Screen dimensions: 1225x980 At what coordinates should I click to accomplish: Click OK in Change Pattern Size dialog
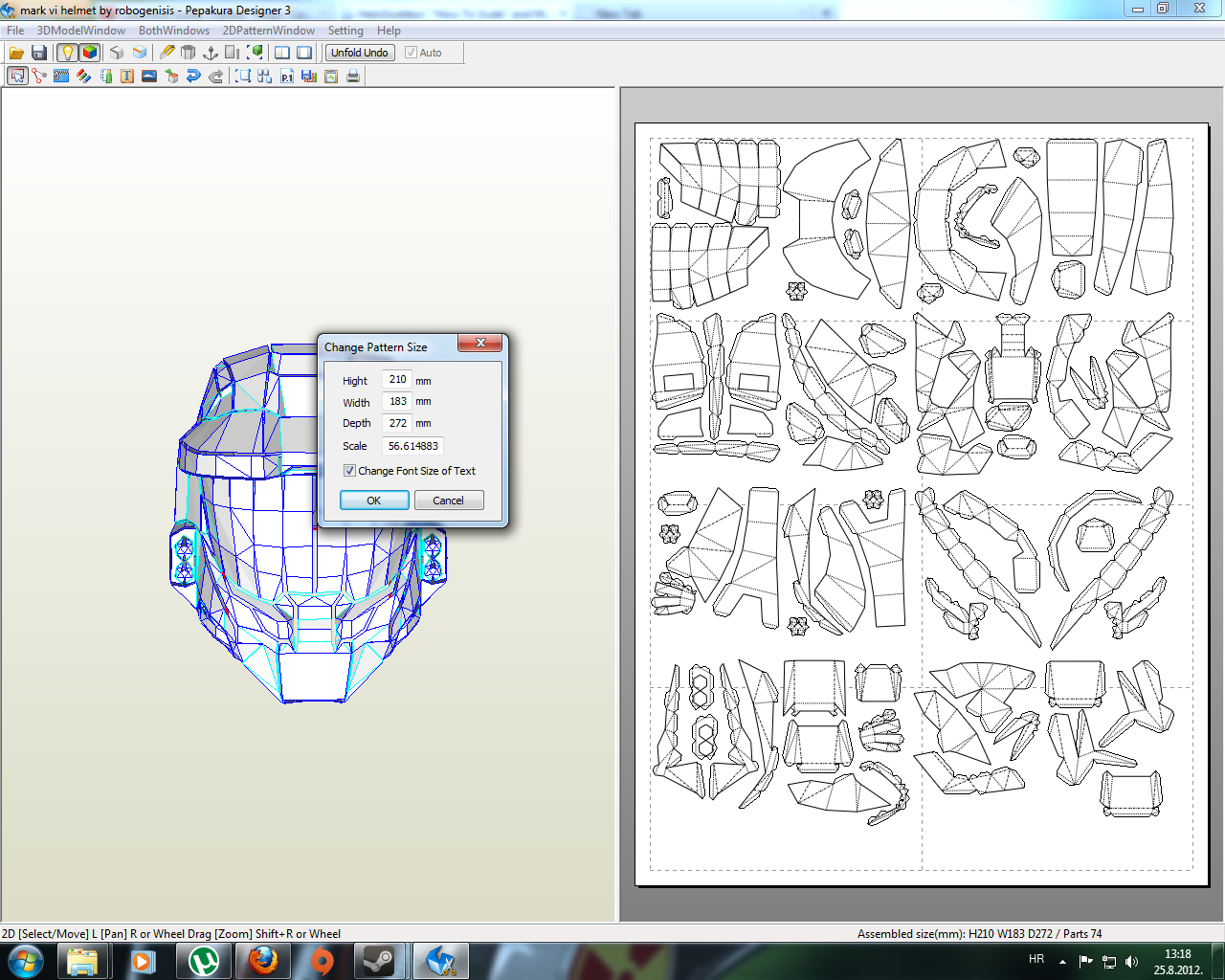click(374, 501)
